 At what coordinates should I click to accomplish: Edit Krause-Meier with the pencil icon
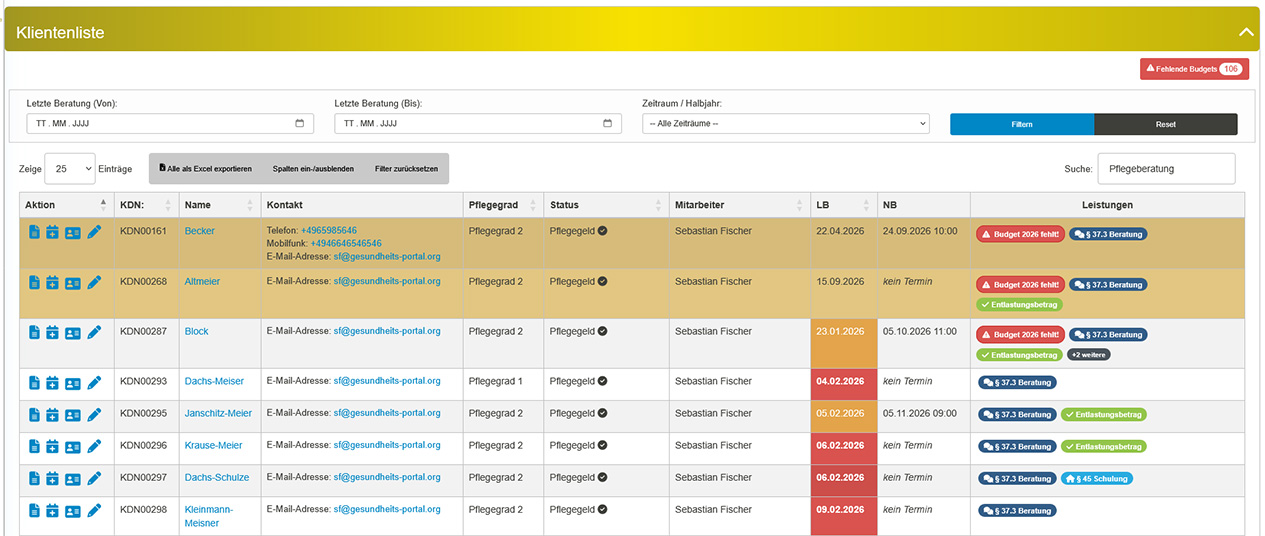point(94,447)
